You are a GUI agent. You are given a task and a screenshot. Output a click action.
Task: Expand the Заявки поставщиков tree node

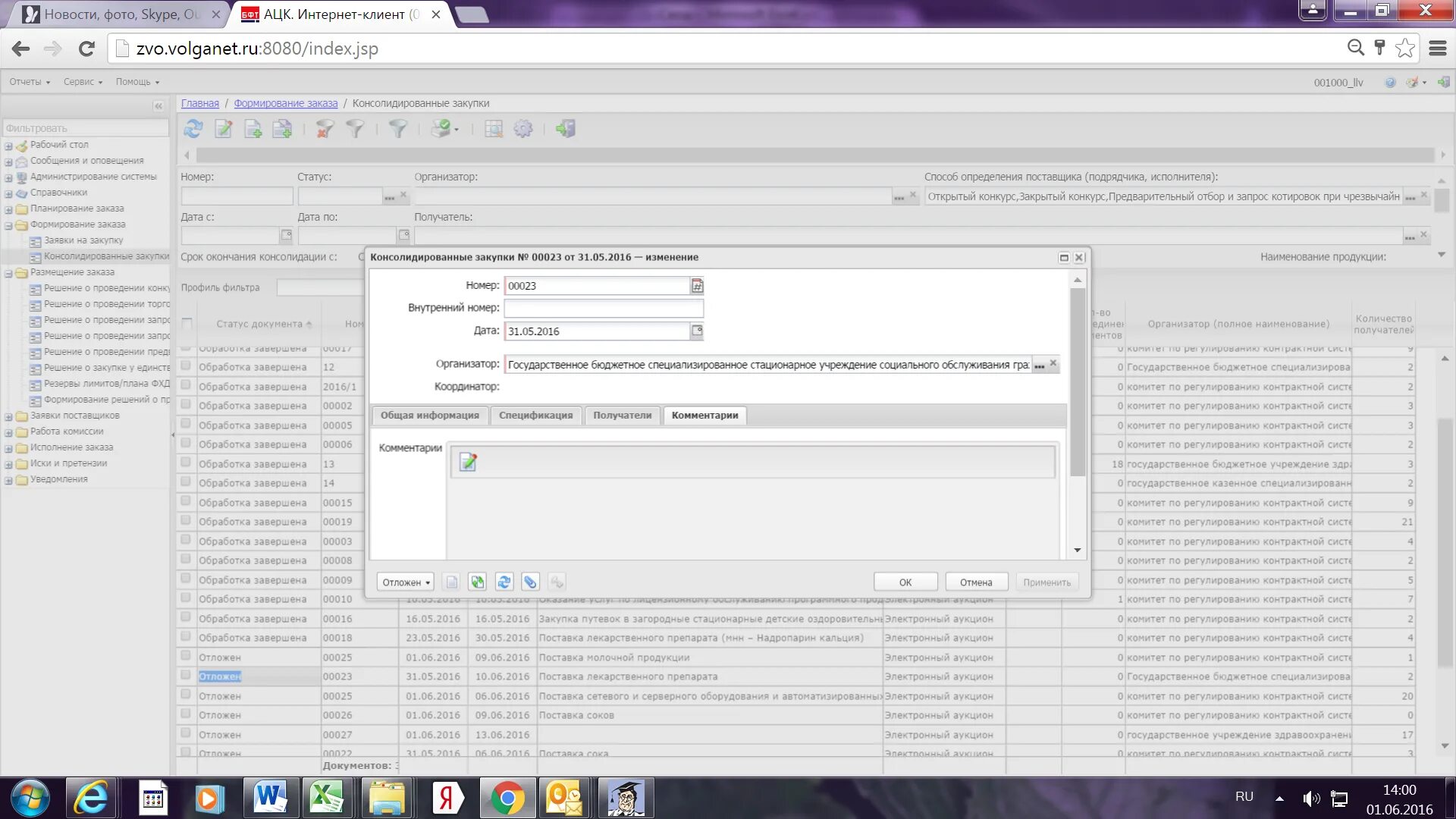pyautogui.click(x=8, y=416)
